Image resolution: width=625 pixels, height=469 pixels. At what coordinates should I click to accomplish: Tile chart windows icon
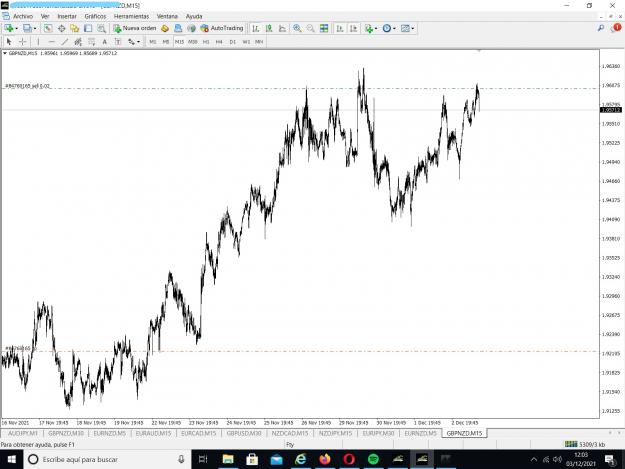324,28
